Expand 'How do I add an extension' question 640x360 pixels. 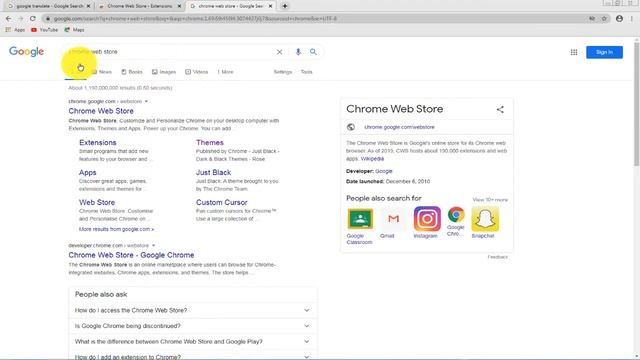(x=192, y=356)
